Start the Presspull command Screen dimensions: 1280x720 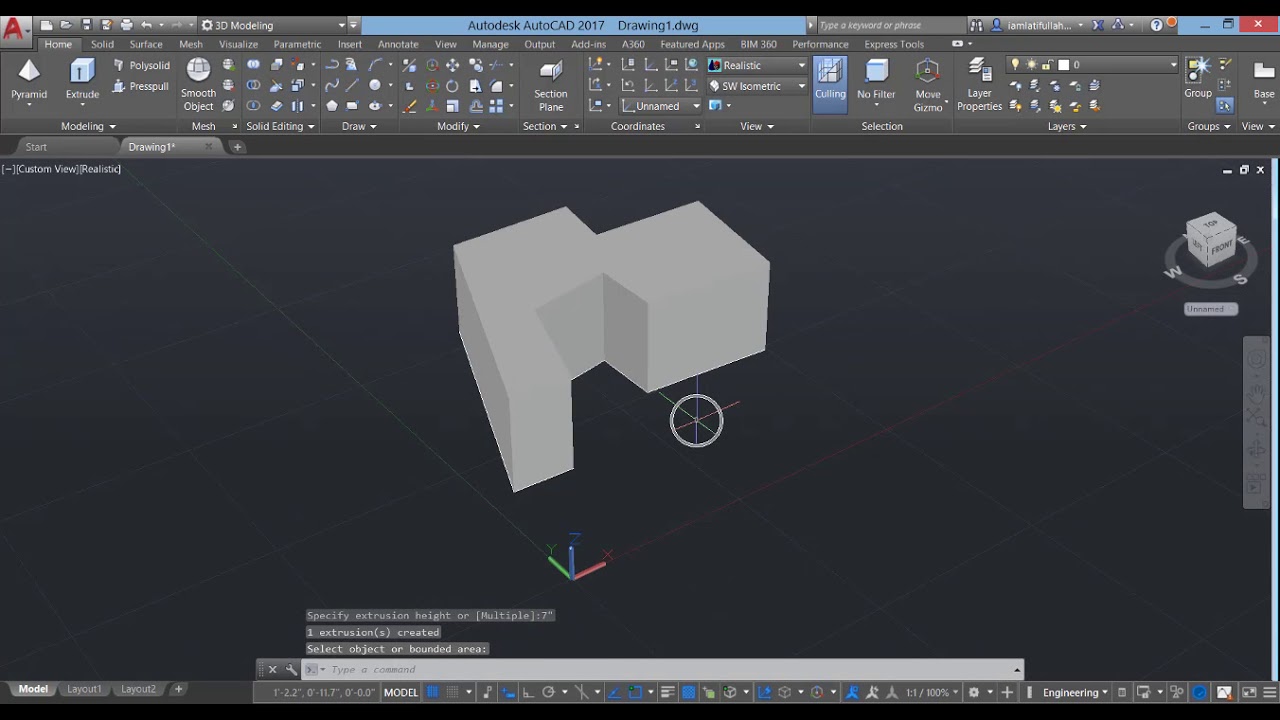coord(140,86)
